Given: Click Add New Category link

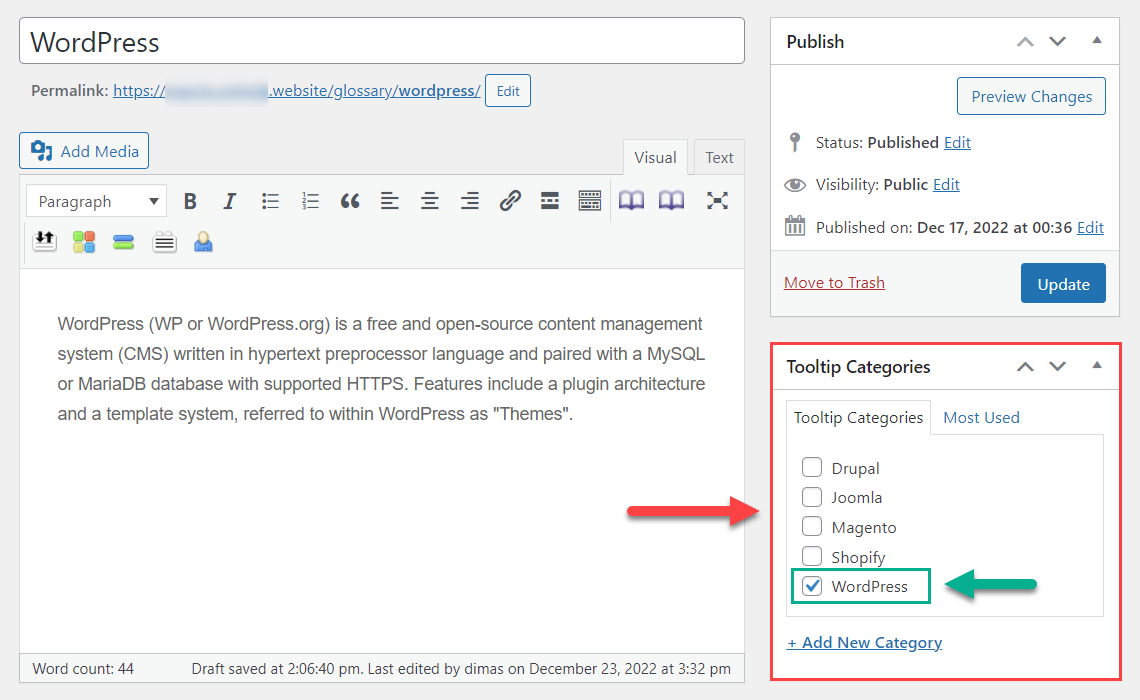Looking at the screenshot, I should click(864, 643).
